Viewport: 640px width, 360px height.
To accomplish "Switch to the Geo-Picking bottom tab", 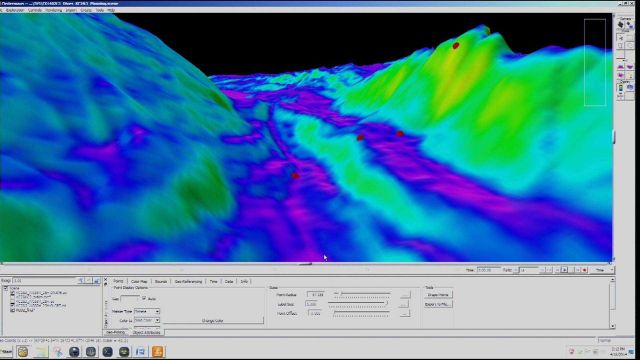I will tap(116, 332).
